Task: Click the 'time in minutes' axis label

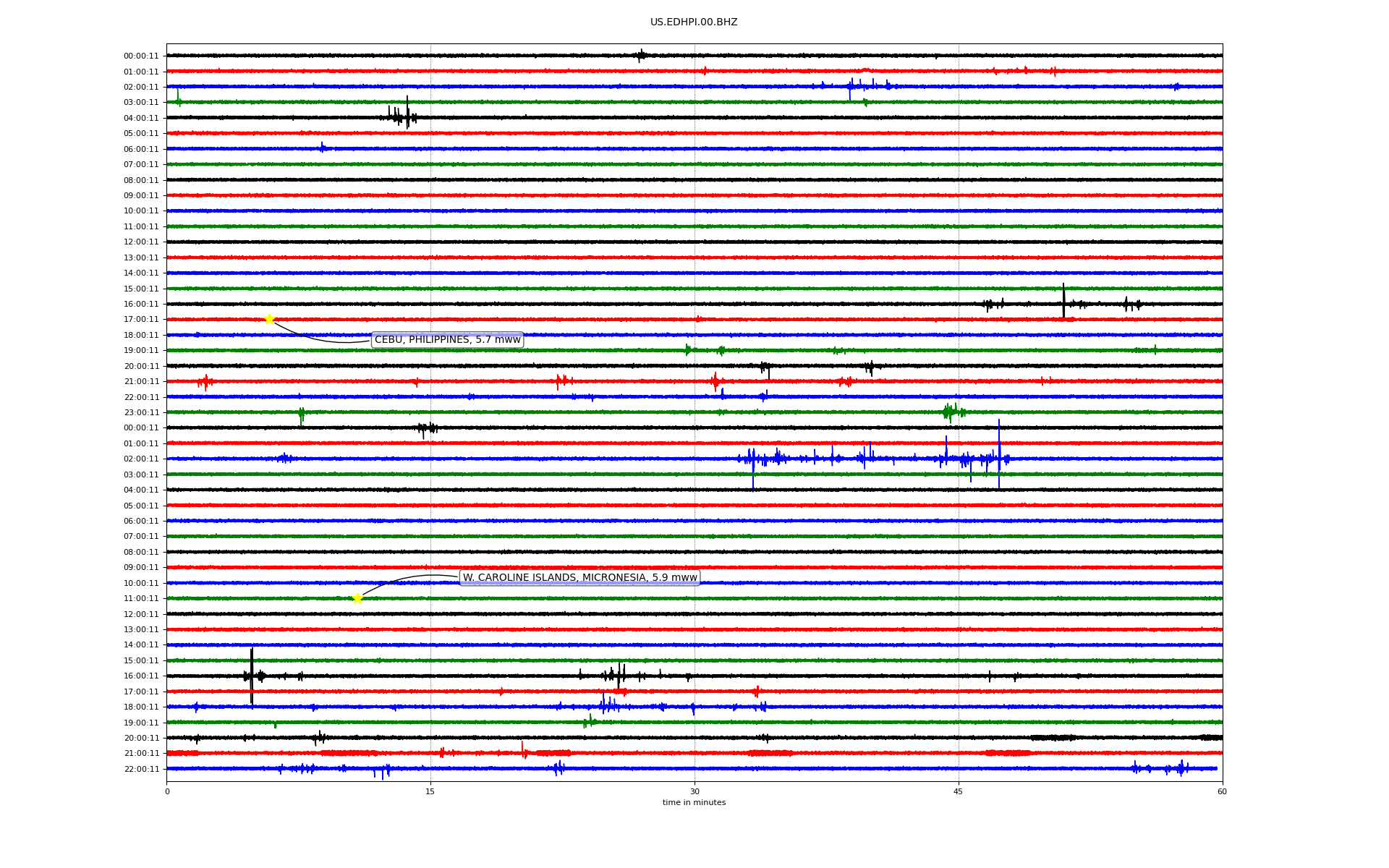Action: 693,802
